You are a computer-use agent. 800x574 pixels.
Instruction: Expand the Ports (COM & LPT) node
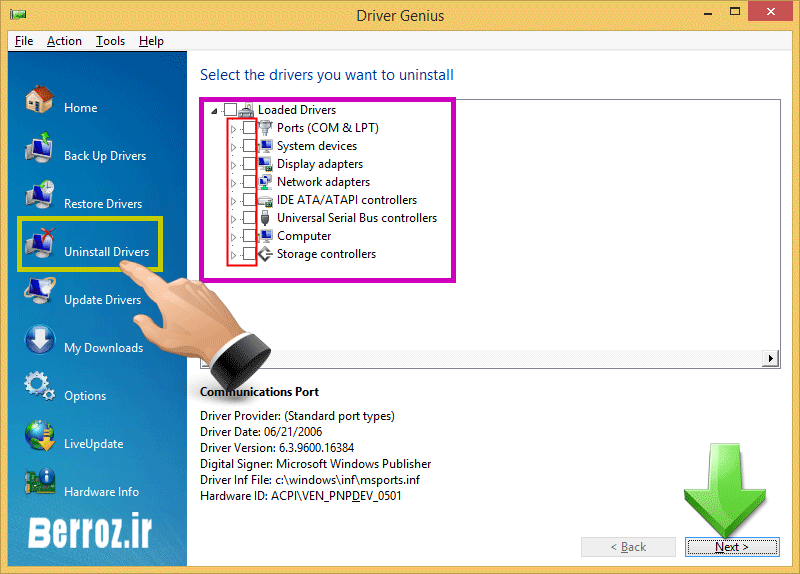coord(233,129)
